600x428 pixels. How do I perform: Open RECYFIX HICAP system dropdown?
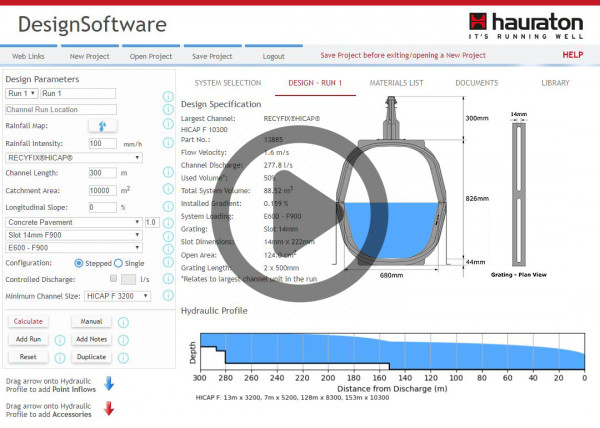tap(74, 158)
